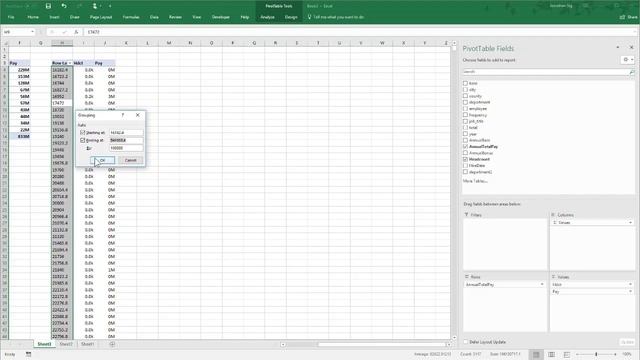The width and height of the screenshot is (640, 360).
Task: Open the Hdct field dropdown in Values area
Action: [630, 284]
